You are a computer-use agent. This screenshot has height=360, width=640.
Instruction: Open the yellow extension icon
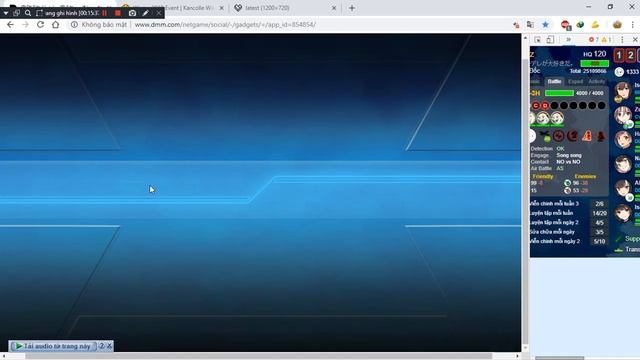click(x=595, y=25)
